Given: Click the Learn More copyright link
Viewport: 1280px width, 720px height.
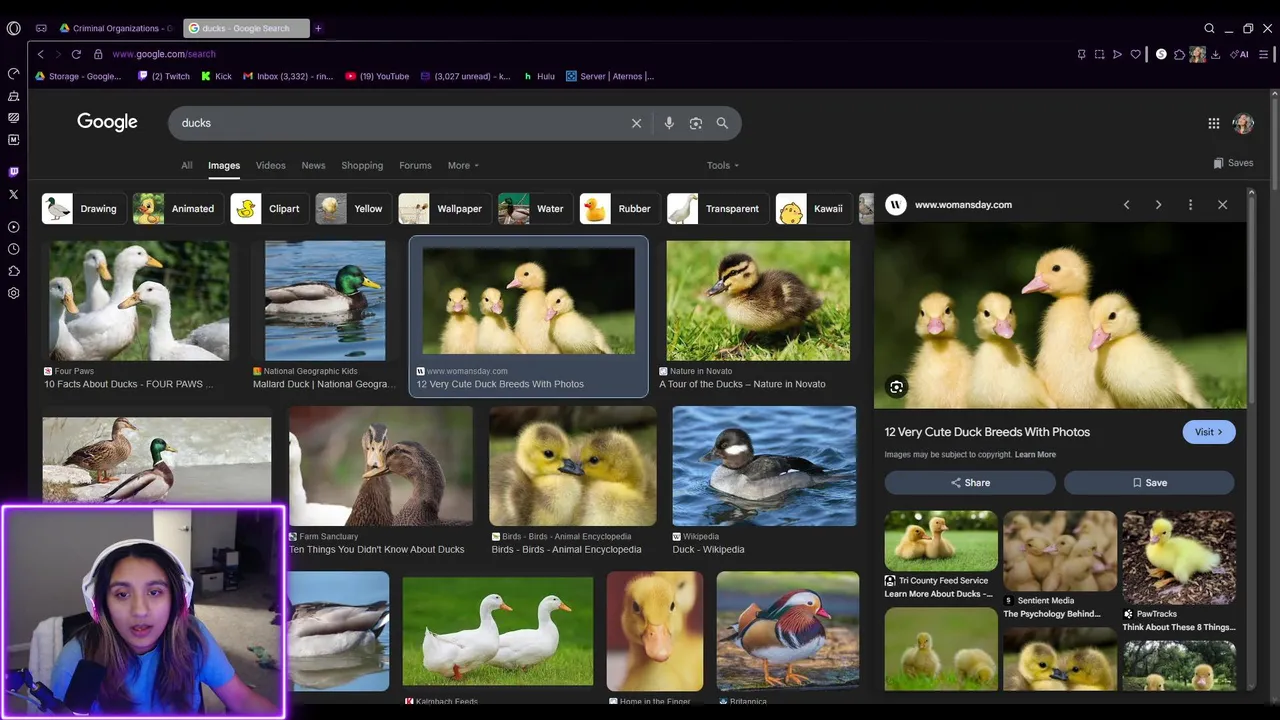Looking at the screenshot, I should [x=1035, y=455].
